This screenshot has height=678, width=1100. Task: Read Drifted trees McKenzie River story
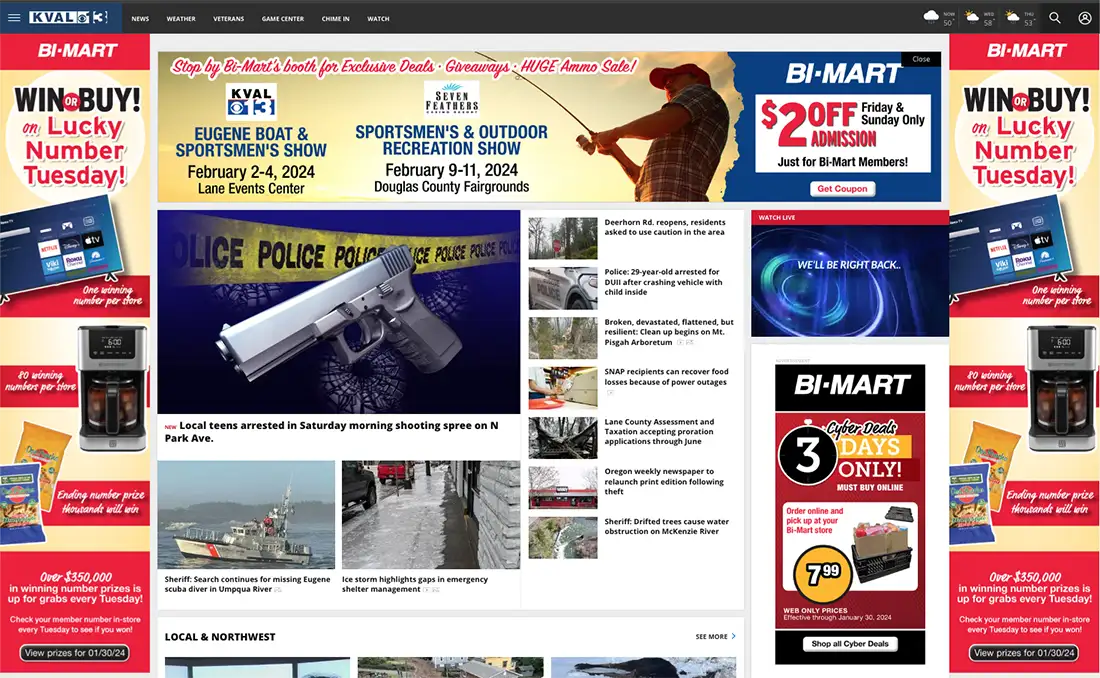(x=666, y=526)
